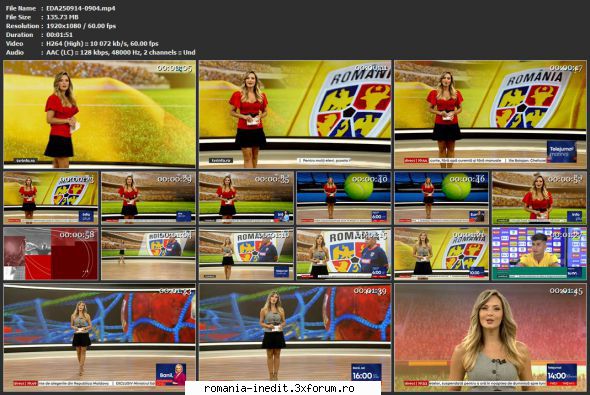Select thumbnail of distant presenter on wooden floor
The image size is (590, 395).
[148, 254]
